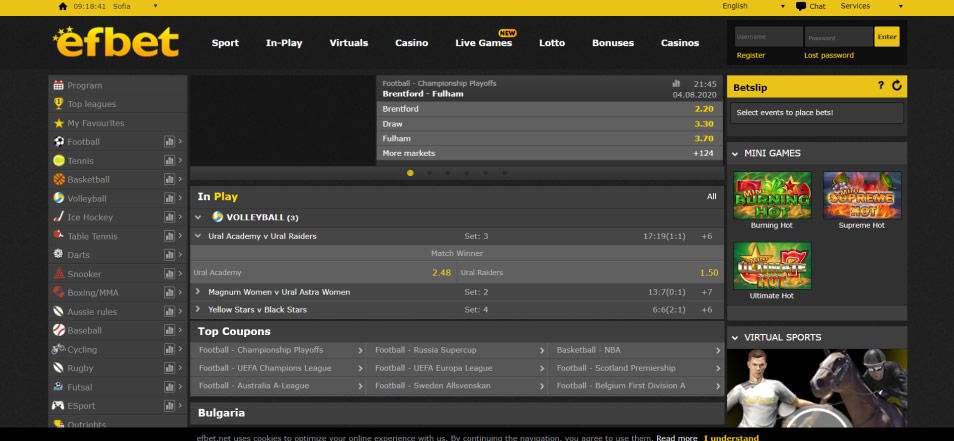Go to In-Play menu

pos(284,43)
